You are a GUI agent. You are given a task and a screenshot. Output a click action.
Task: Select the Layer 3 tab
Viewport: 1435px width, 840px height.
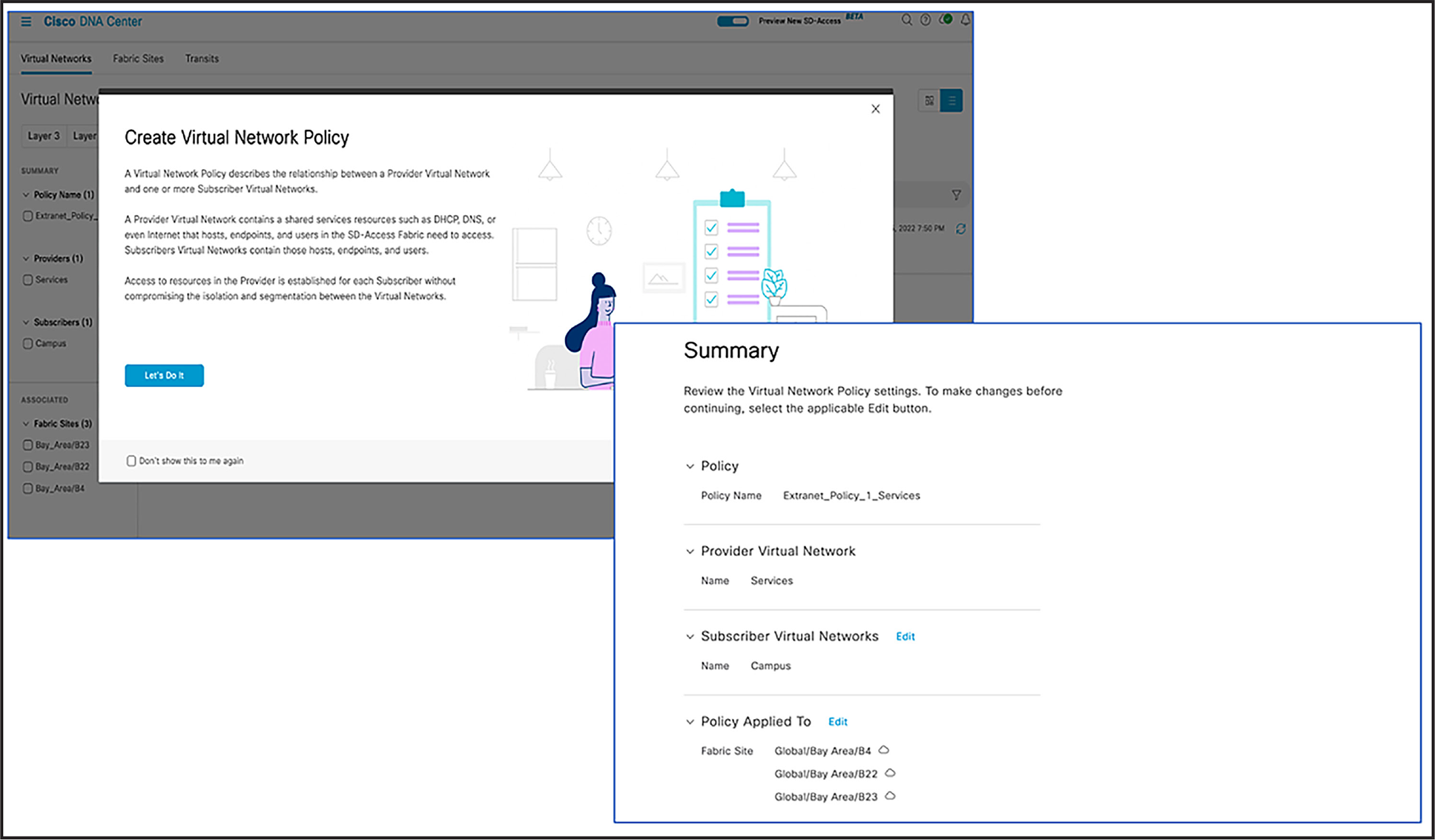click(x=44, y=136)
